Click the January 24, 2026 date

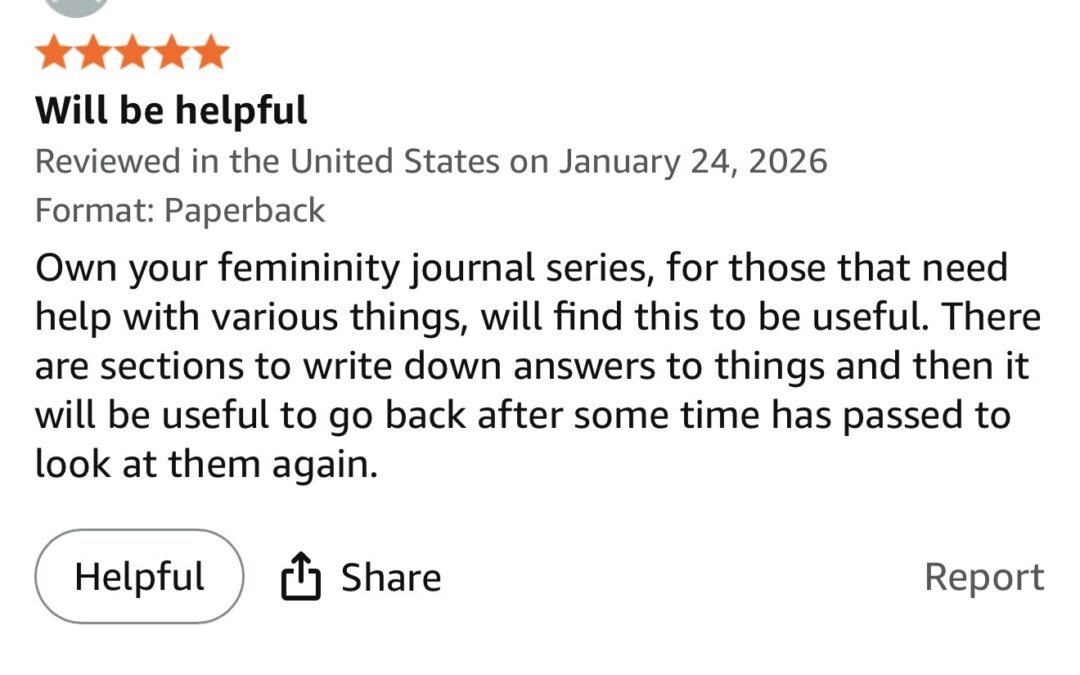click(x=693, y=161)
